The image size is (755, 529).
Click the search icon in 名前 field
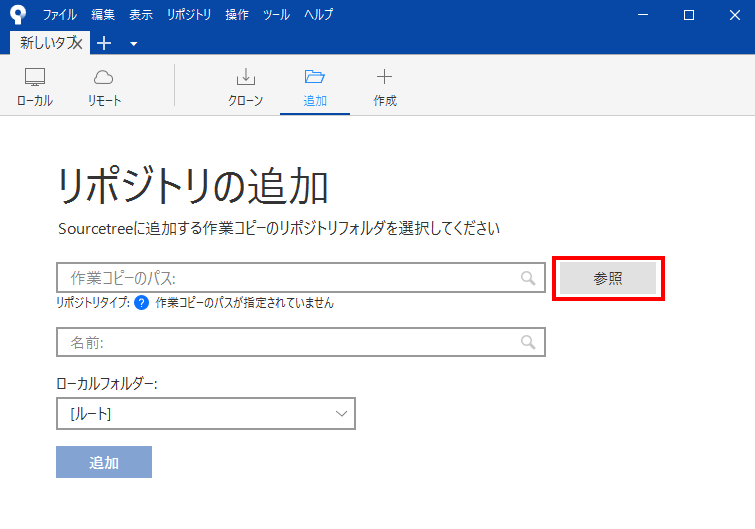tap(528, 342)
